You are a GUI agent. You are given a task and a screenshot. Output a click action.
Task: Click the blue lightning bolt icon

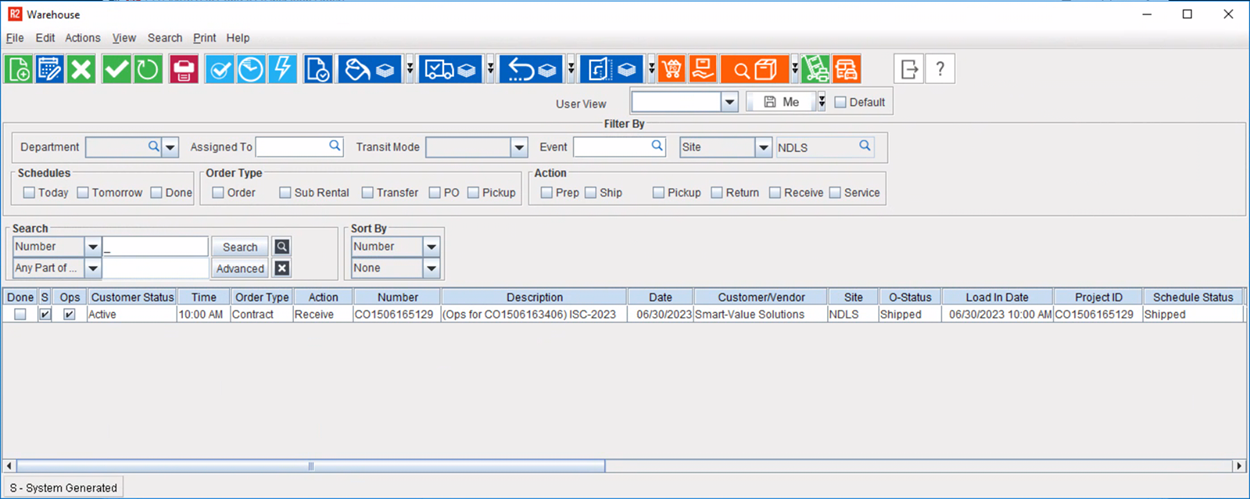pyautogui.click(x=283, y=69)
